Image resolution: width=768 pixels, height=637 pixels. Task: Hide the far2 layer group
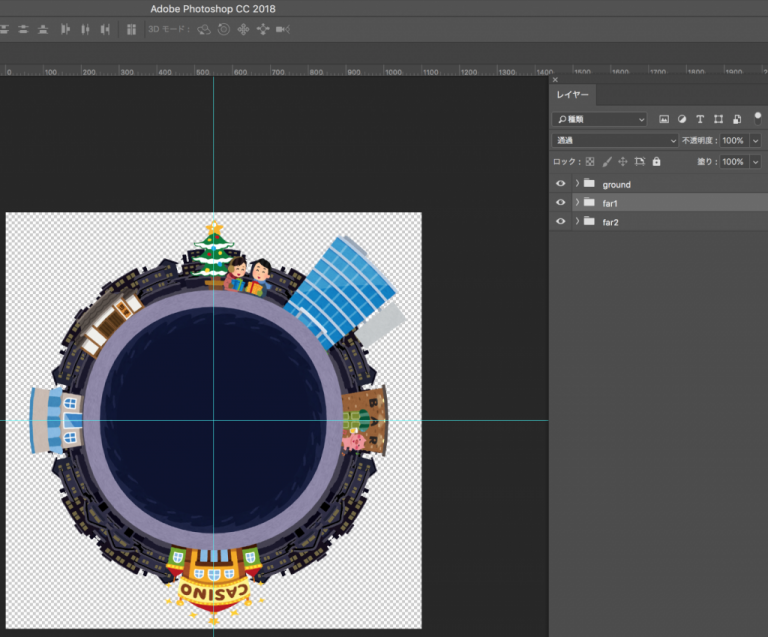point(560,221)
